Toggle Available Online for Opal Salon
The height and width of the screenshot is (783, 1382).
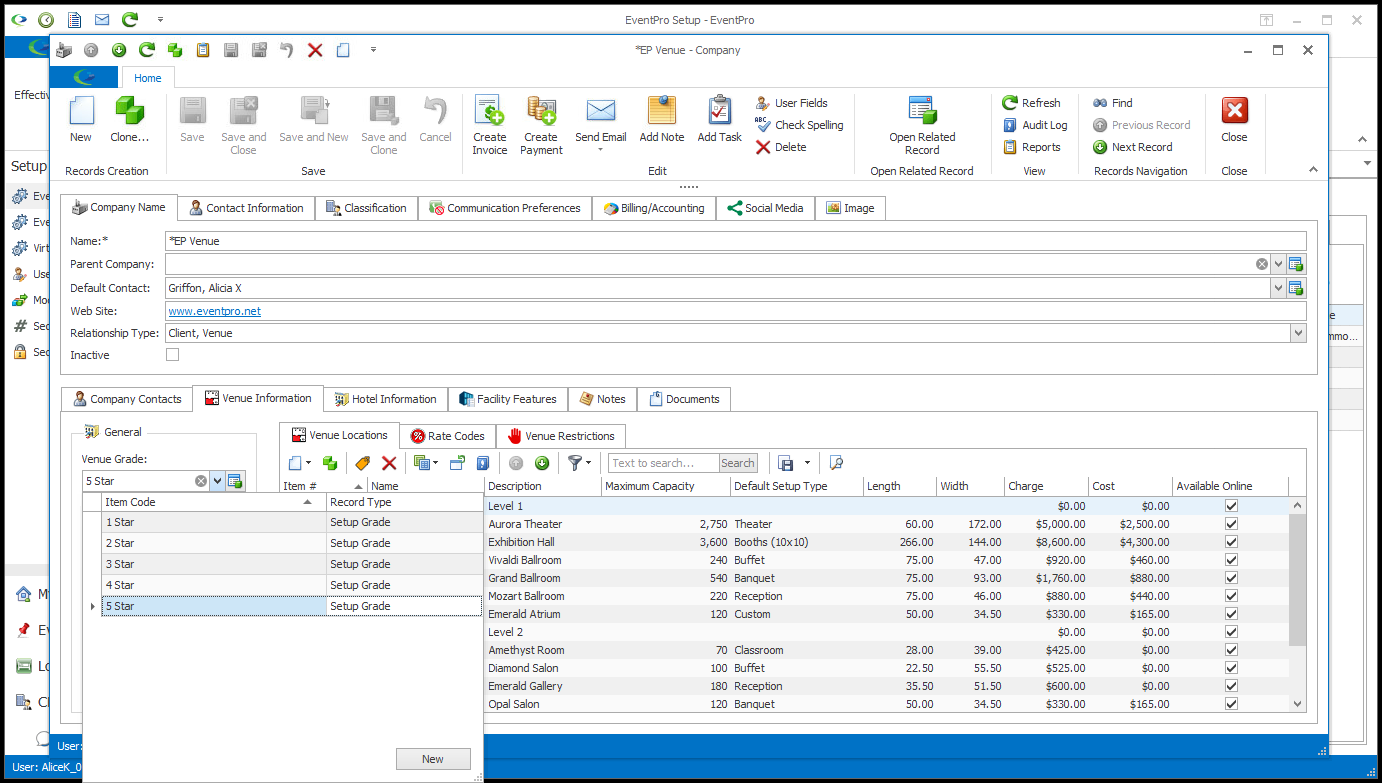point(1231,704)
